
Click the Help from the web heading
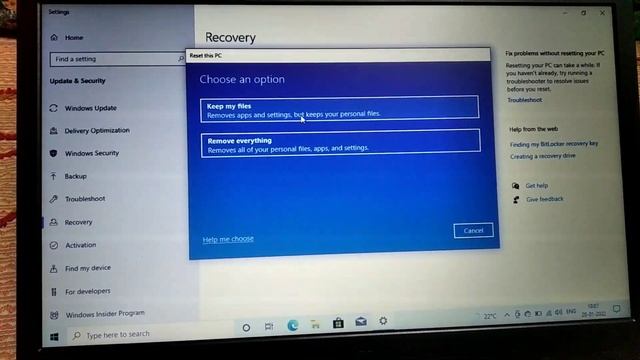(x=533, y=129)
